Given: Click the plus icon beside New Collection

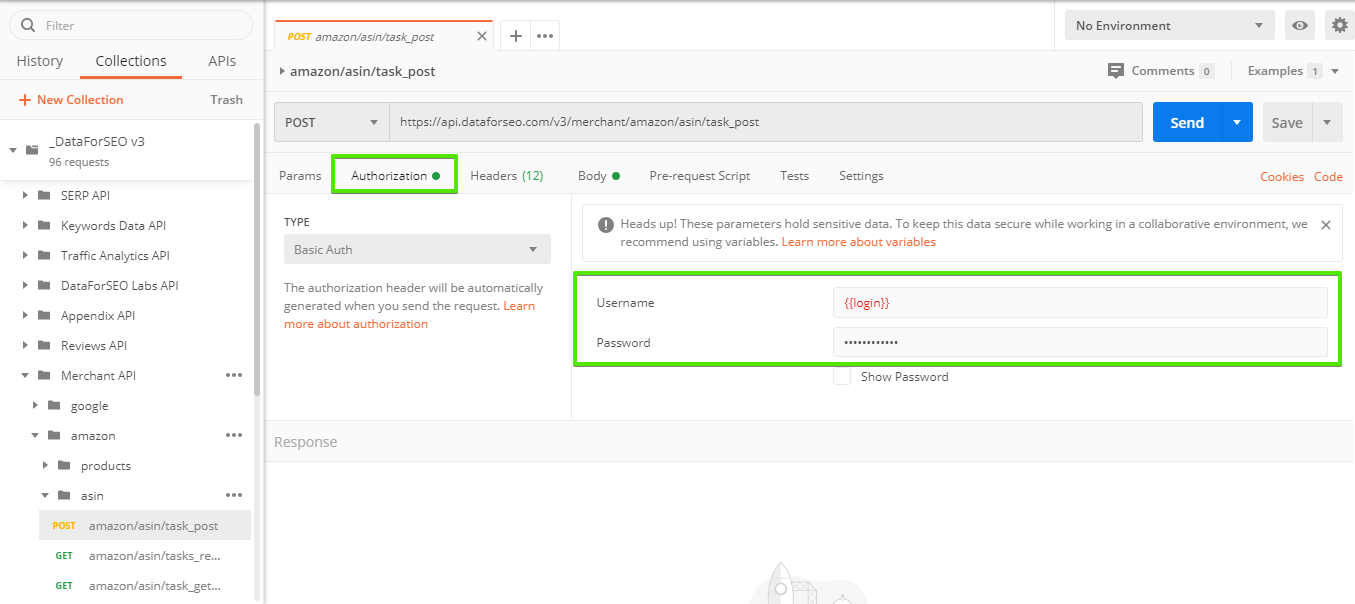Looking at the screenshot, I should [25, 100].
